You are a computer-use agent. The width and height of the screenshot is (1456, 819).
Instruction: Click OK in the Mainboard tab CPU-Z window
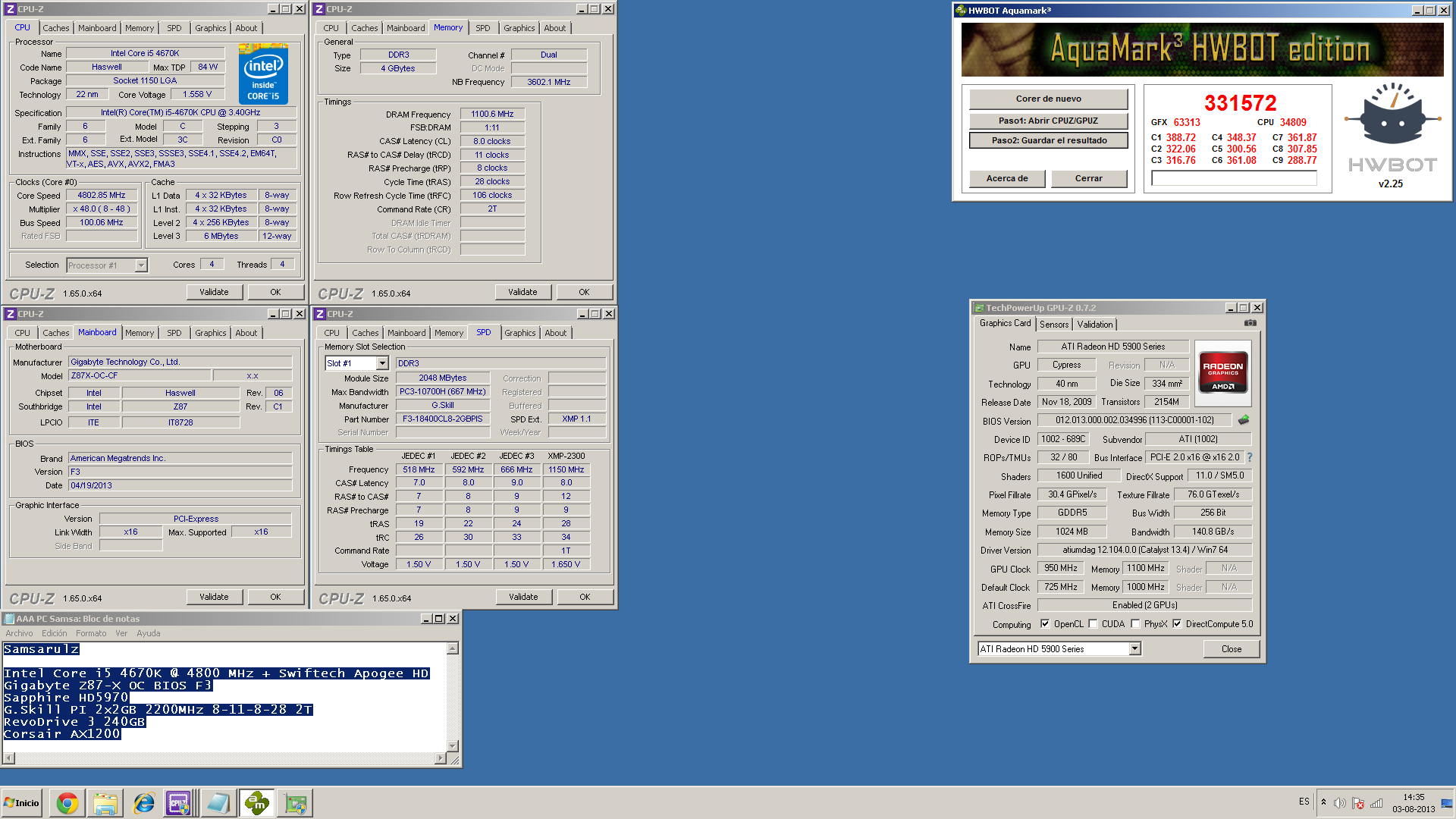coord(275,597)
